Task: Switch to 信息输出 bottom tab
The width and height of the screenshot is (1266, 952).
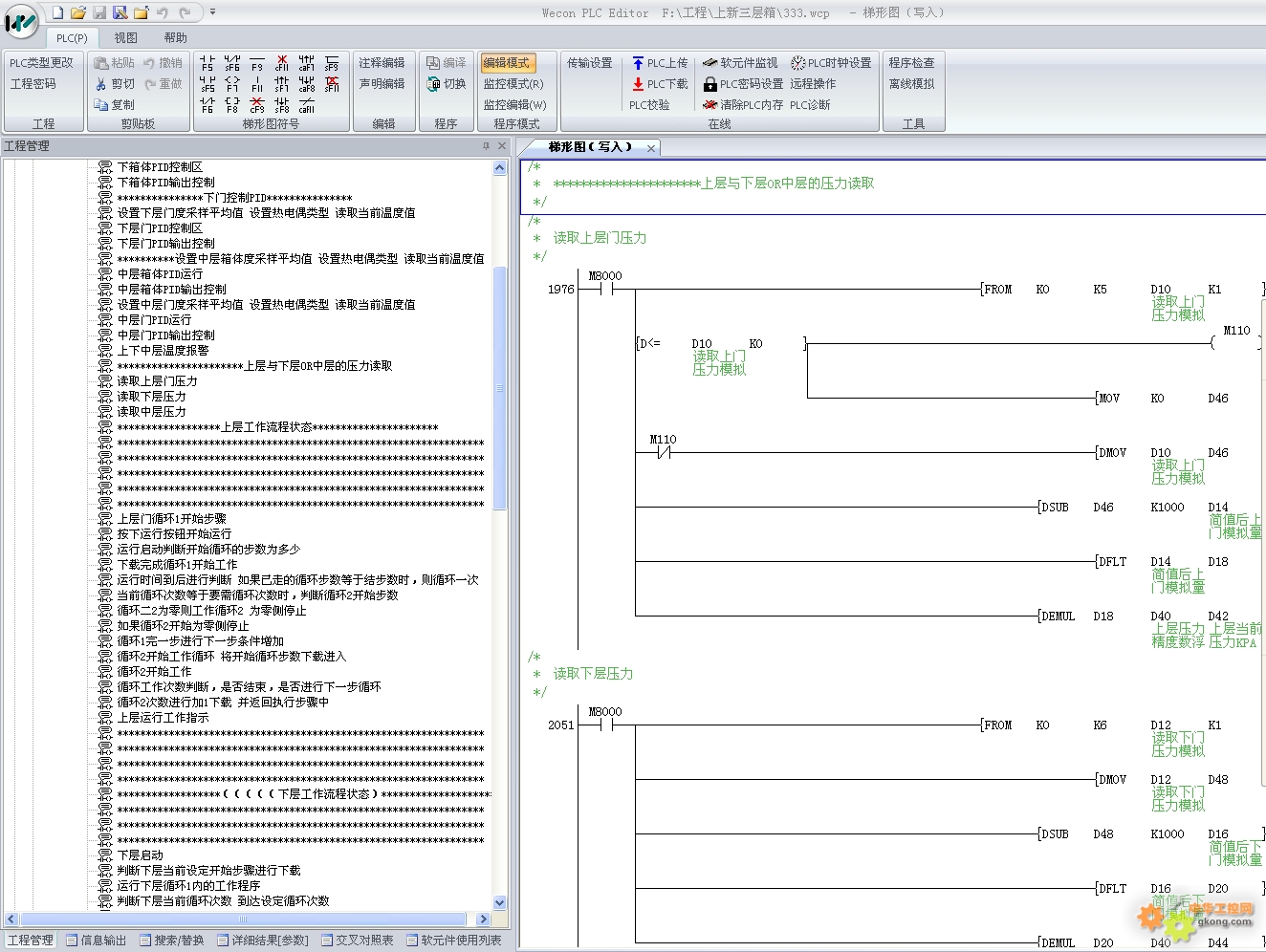Action: (x=96, y=941)
